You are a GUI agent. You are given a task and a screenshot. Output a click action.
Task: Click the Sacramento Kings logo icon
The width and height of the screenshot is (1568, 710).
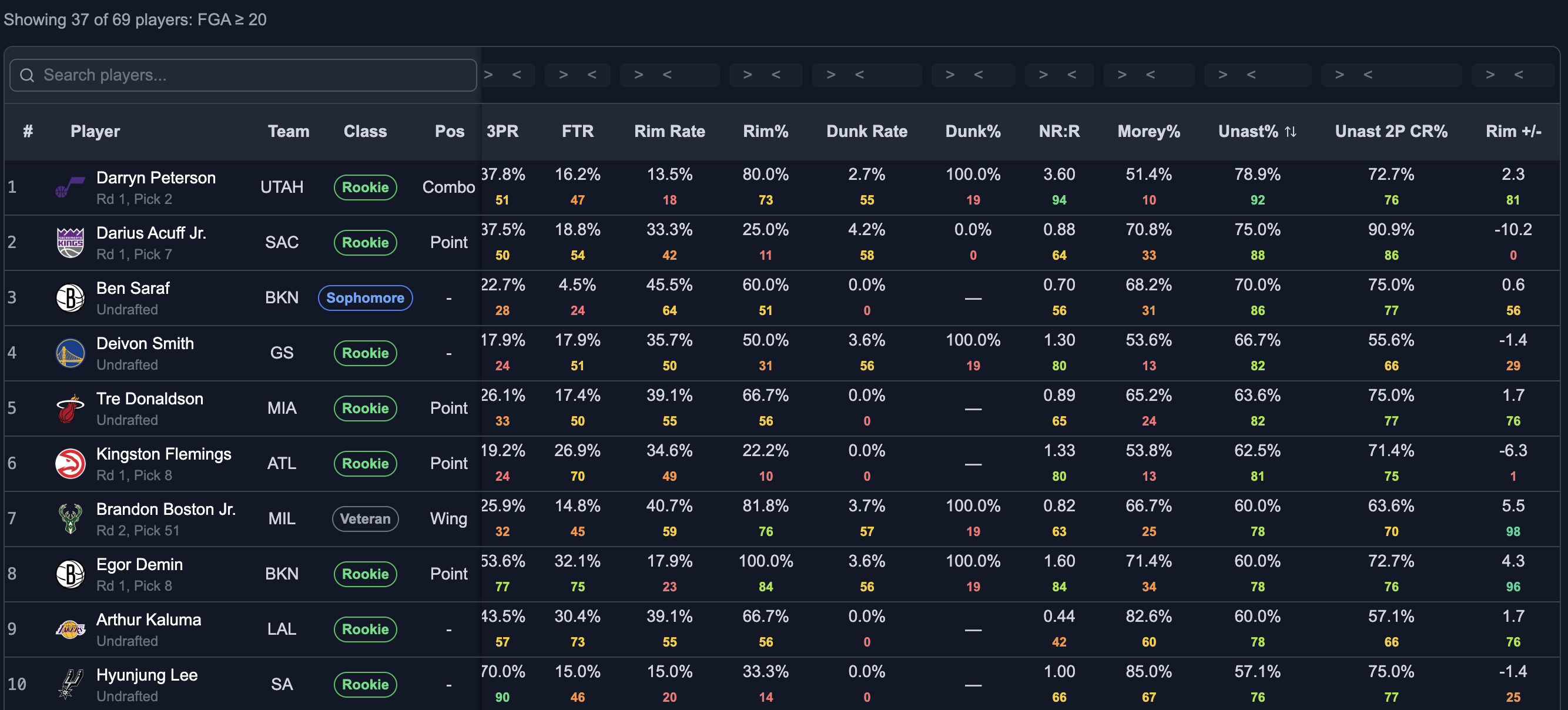coord(70,242)
